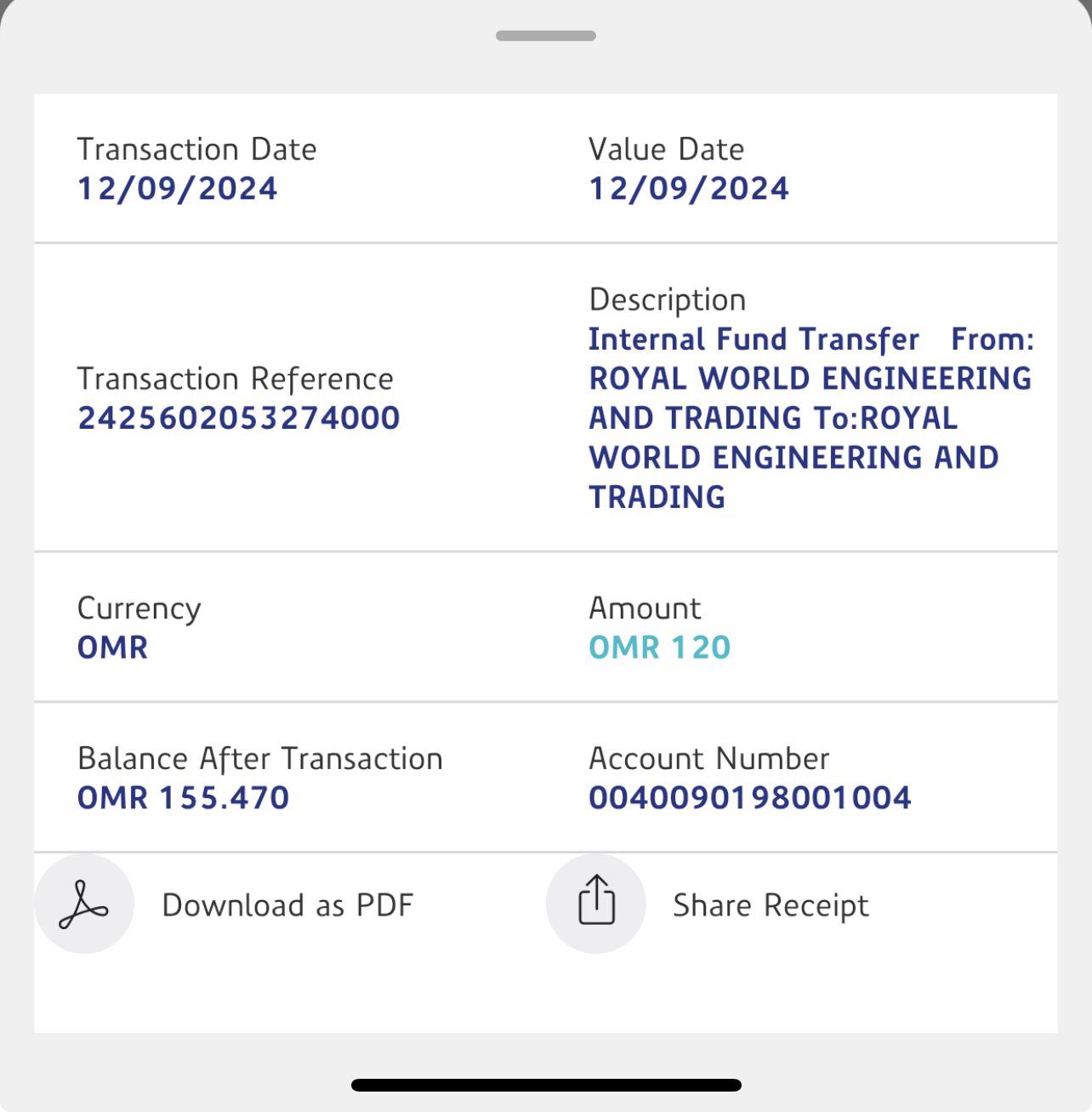
Task: Tap the share receipt arrow icon
Action: [x=596, y=903]
